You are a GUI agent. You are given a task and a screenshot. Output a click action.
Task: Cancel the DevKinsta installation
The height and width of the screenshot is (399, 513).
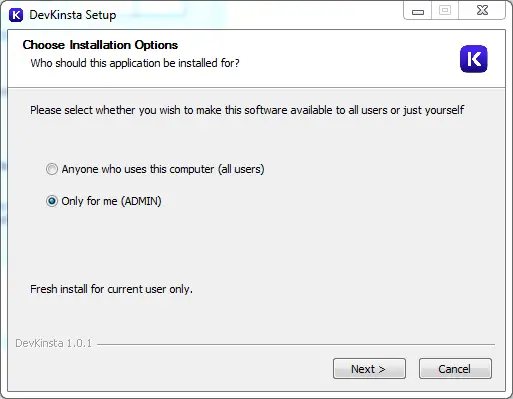tap(455, 369)
